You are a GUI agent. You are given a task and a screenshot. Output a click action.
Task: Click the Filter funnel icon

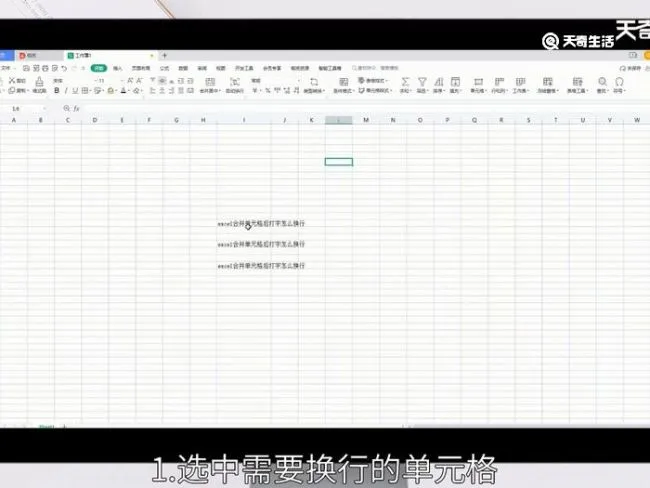tap(422, 84)
